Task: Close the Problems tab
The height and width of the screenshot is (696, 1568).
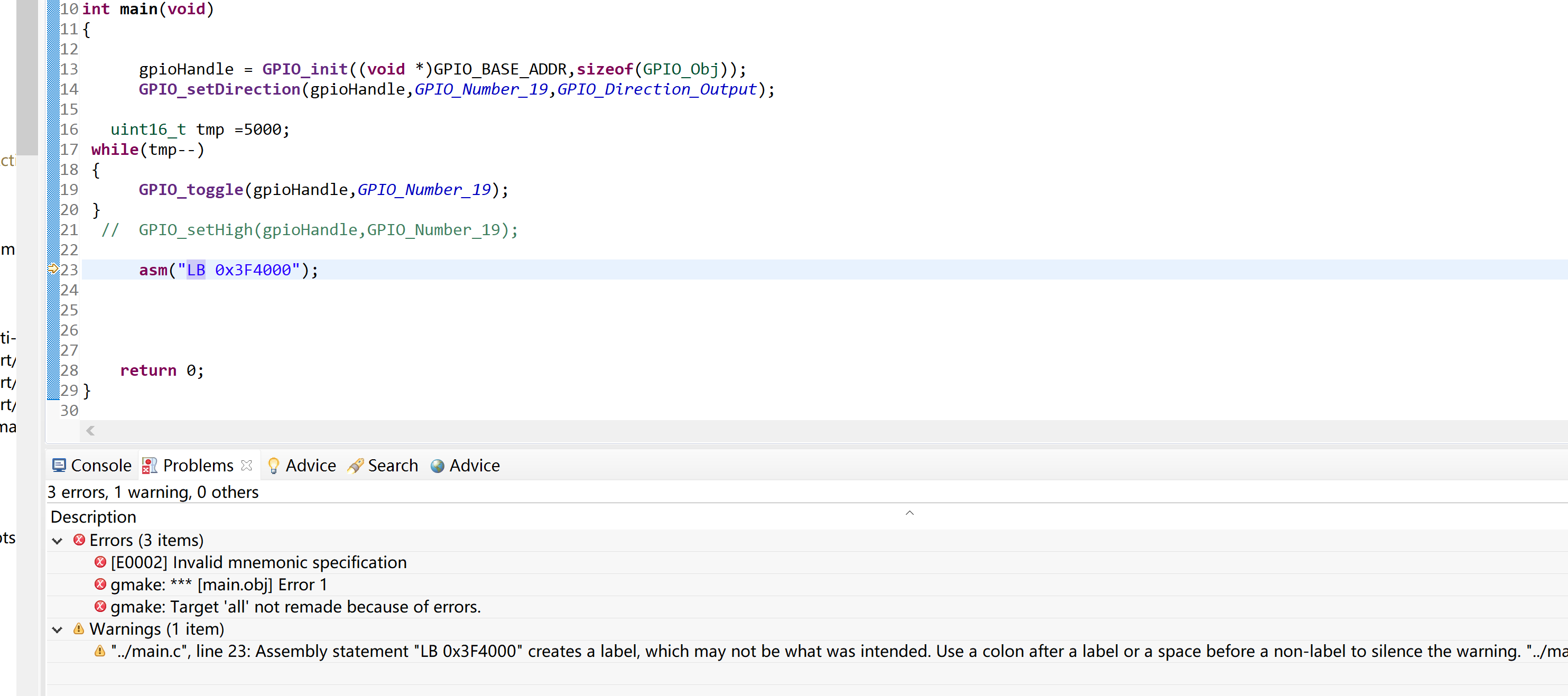Action: (246, 465)
